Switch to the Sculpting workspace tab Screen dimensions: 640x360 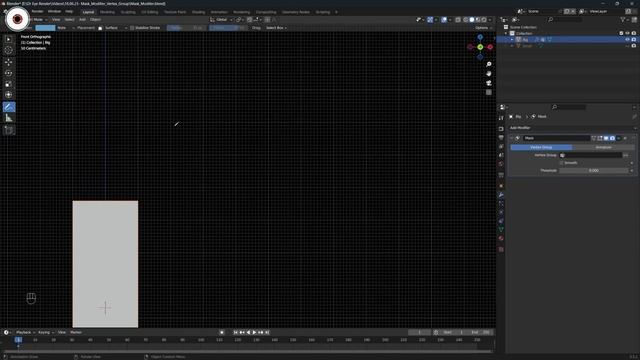[128, 12]
